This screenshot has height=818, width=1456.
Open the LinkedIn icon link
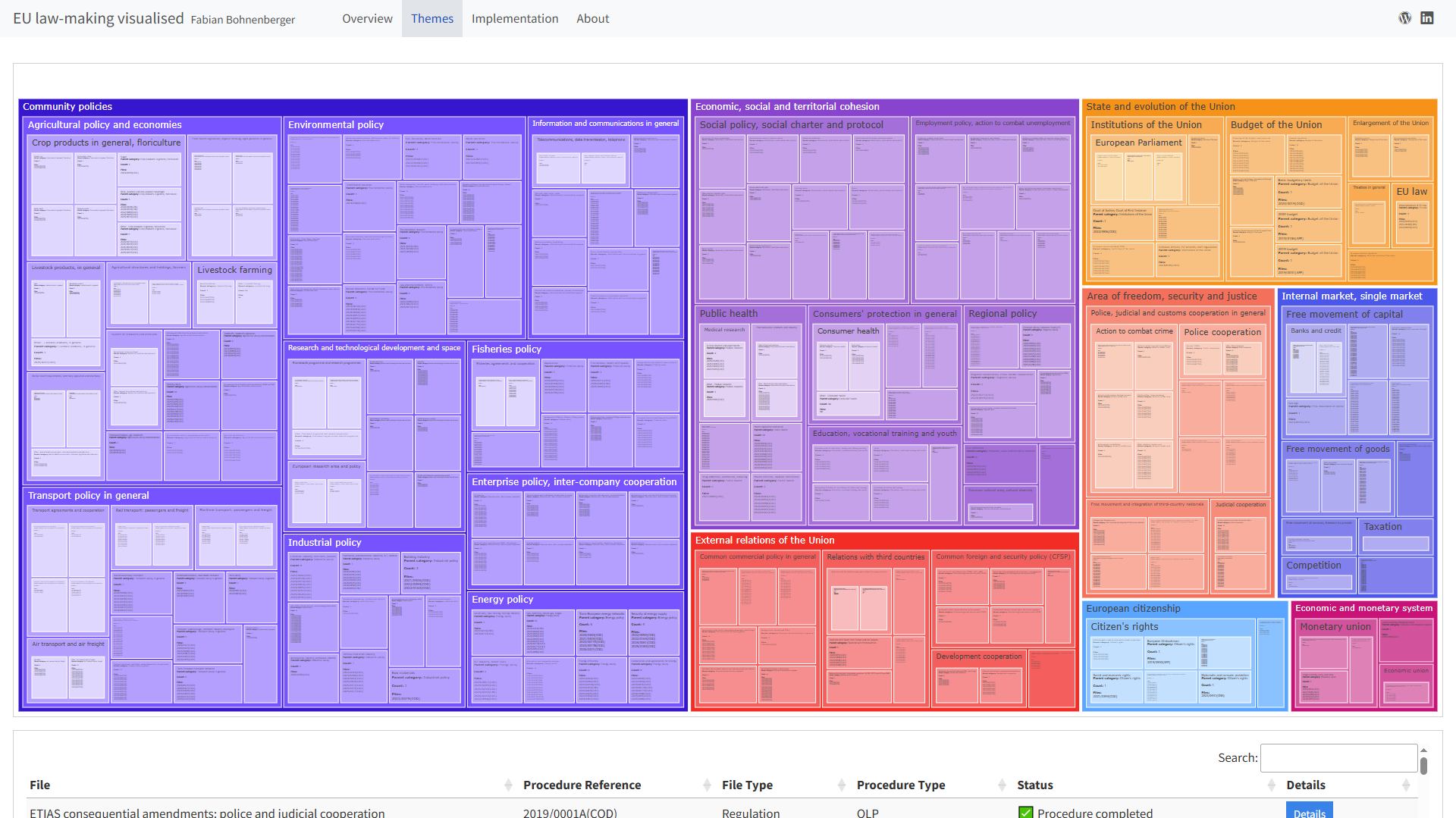[x=1427, y=18]
